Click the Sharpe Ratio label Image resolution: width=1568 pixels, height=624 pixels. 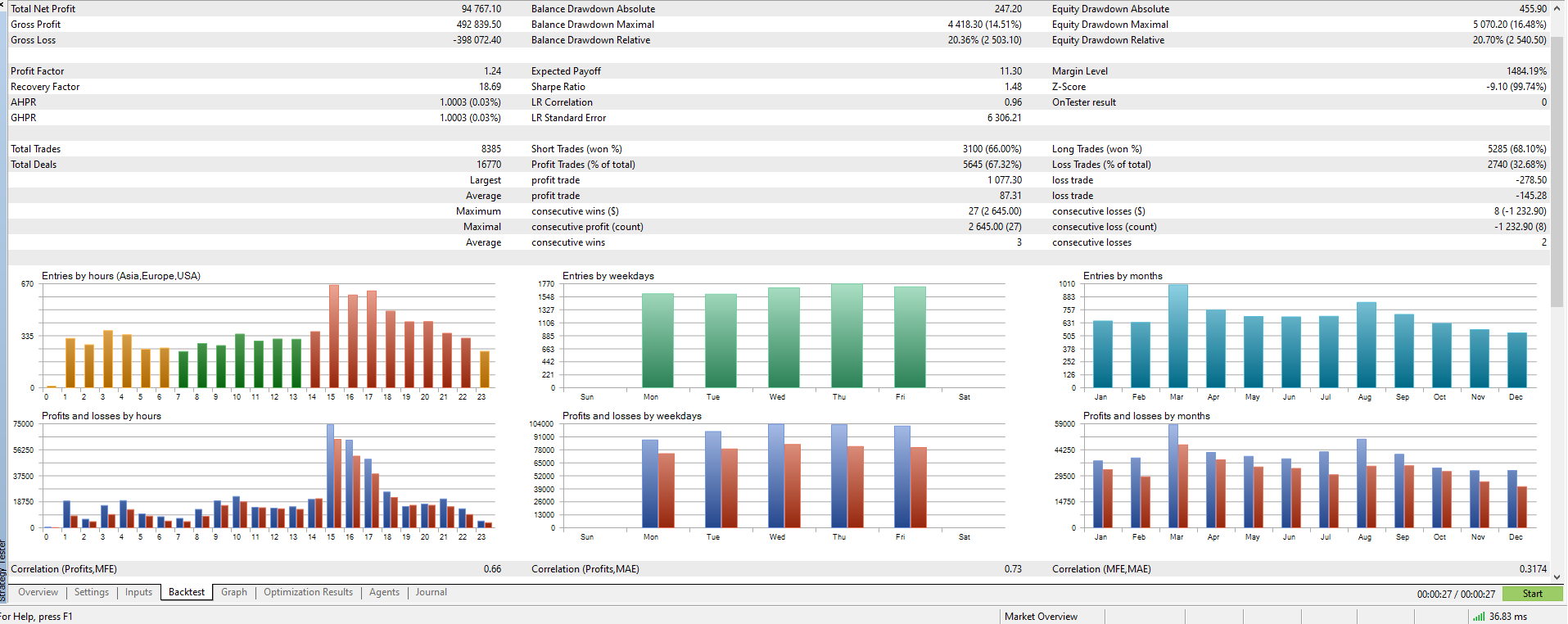558,87
